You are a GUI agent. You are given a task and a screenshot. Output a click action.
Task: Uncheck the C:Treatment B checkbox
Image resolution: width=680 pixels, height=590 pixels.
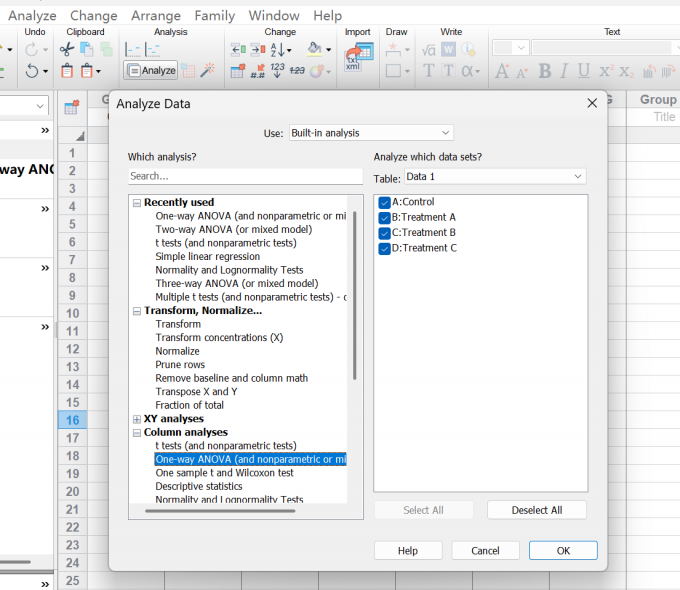pyautogui.click(x=384, y=233)
